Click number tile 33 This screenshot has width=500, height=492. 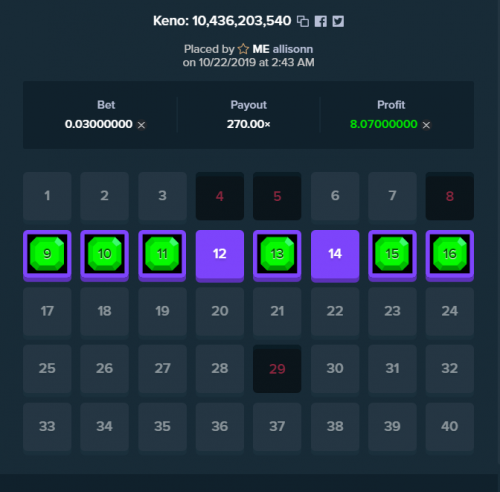tap(47, 427)
